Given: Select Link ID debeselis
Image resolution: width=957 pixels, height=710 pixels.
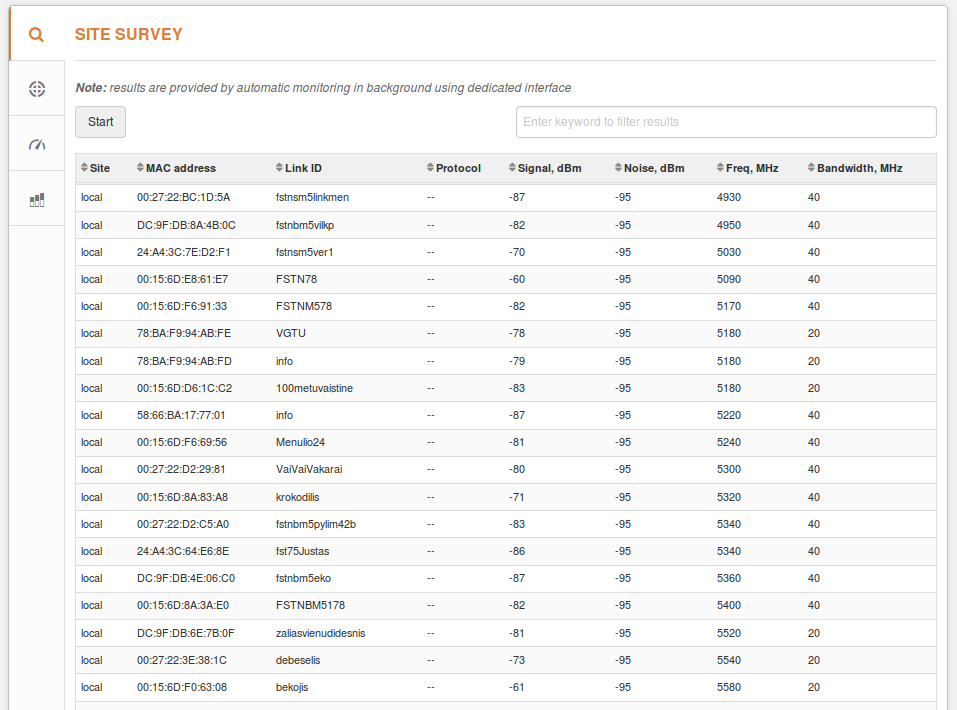Looking at the screenshot, I should point(298,660).
